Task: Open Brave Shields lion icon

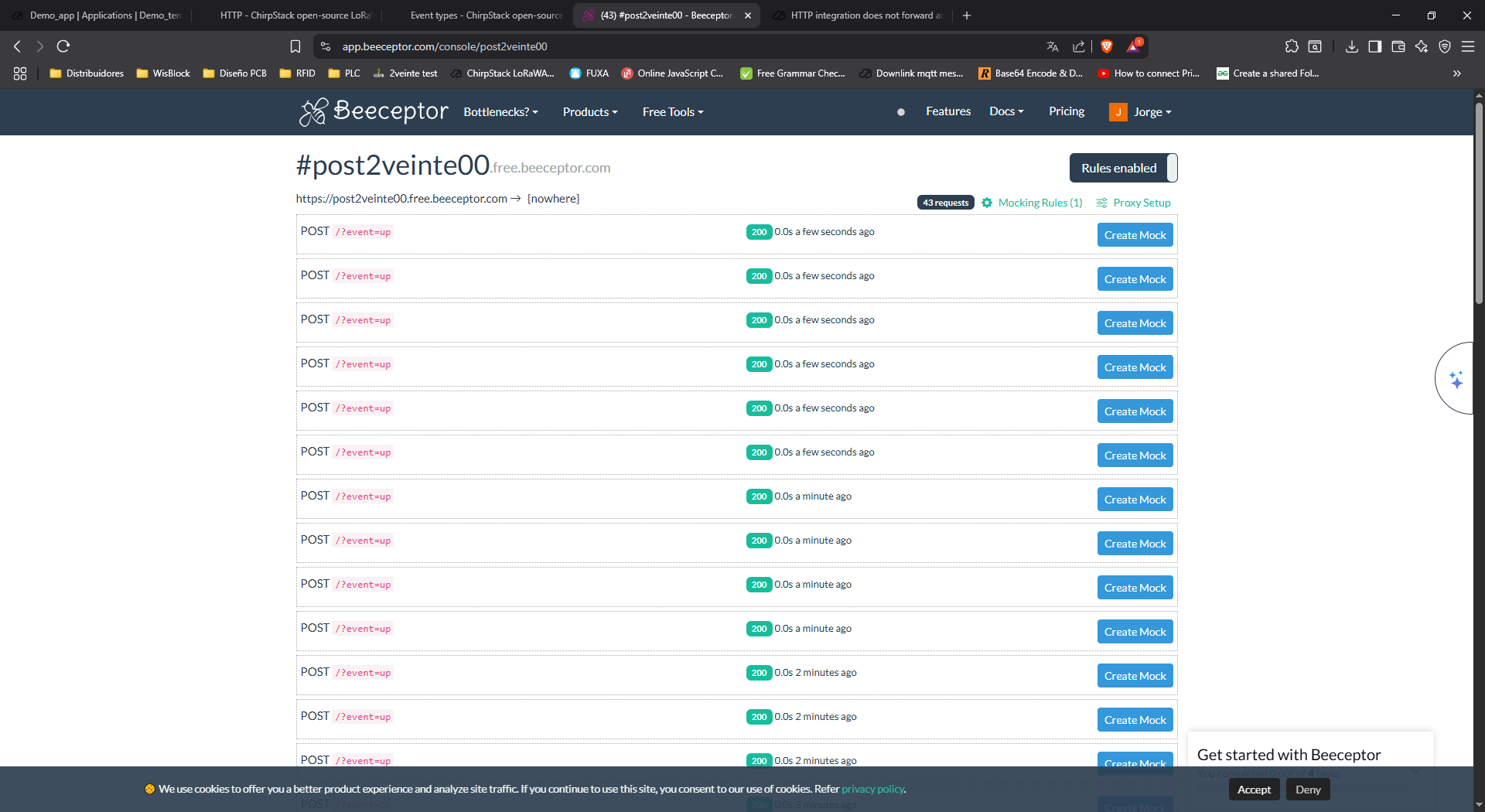Action: coord(1107,46)
